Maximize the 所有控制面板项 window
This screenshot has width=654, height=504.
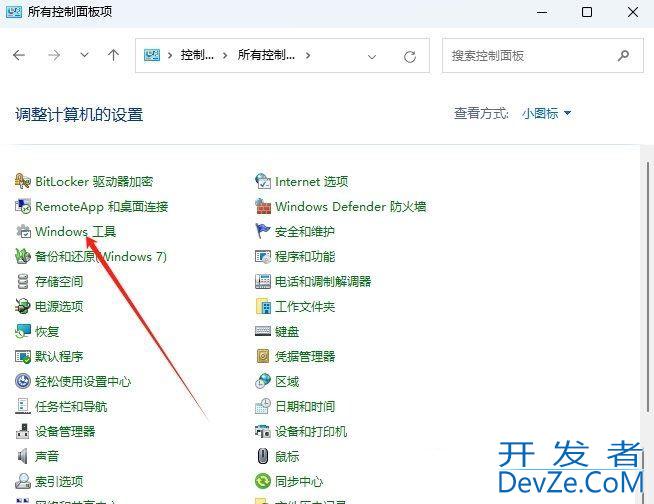[587, 12]
